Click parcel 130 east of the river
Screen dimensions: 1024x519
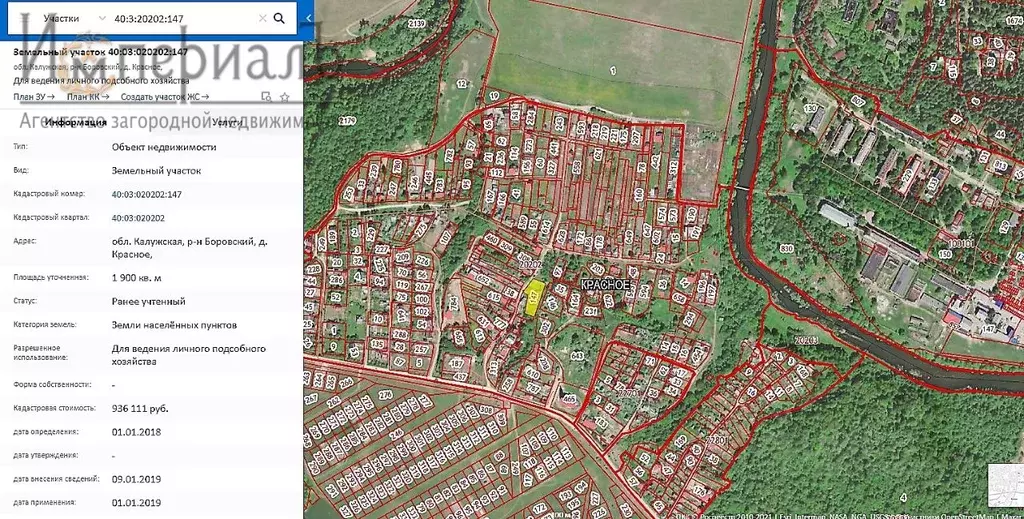coord(809,109)
